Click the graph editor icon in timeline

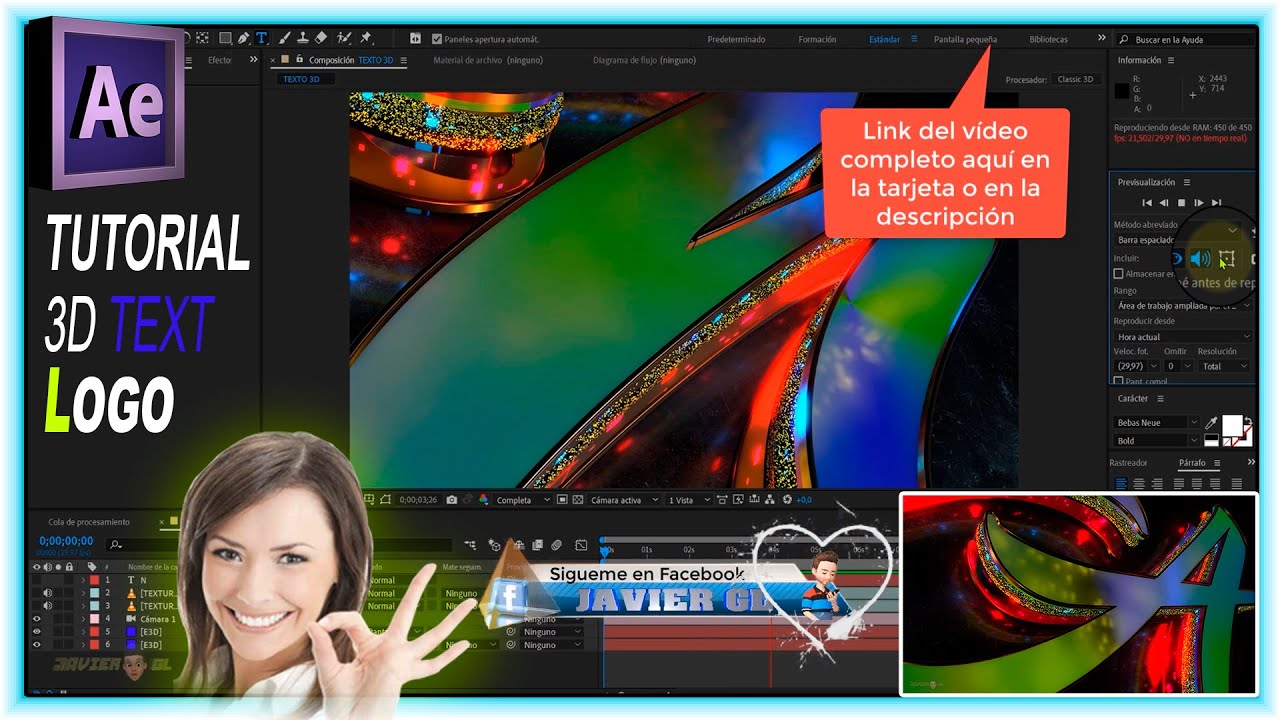coord(581,545)
